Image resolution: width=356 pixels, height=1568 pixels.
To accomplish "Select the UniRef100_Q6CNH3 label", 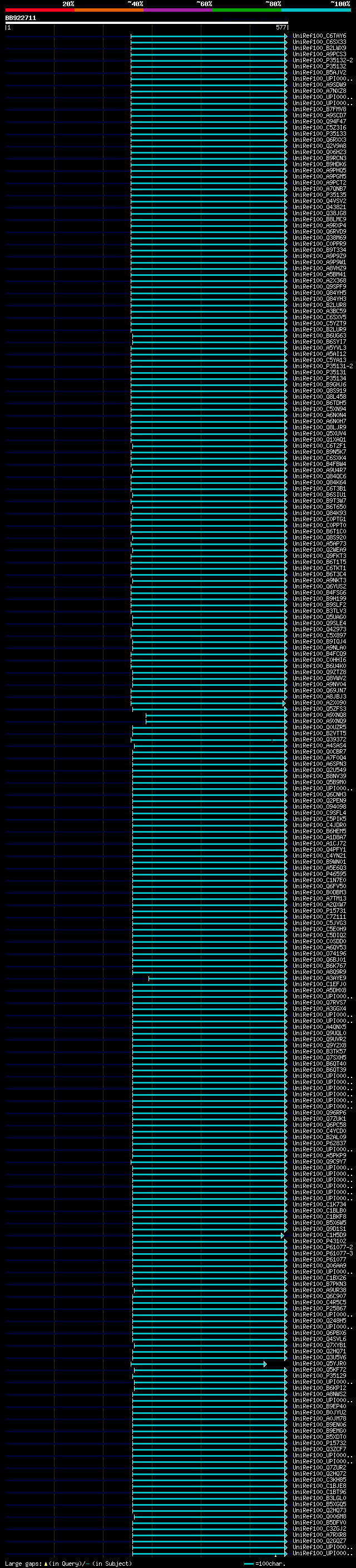I will point(319,794).
